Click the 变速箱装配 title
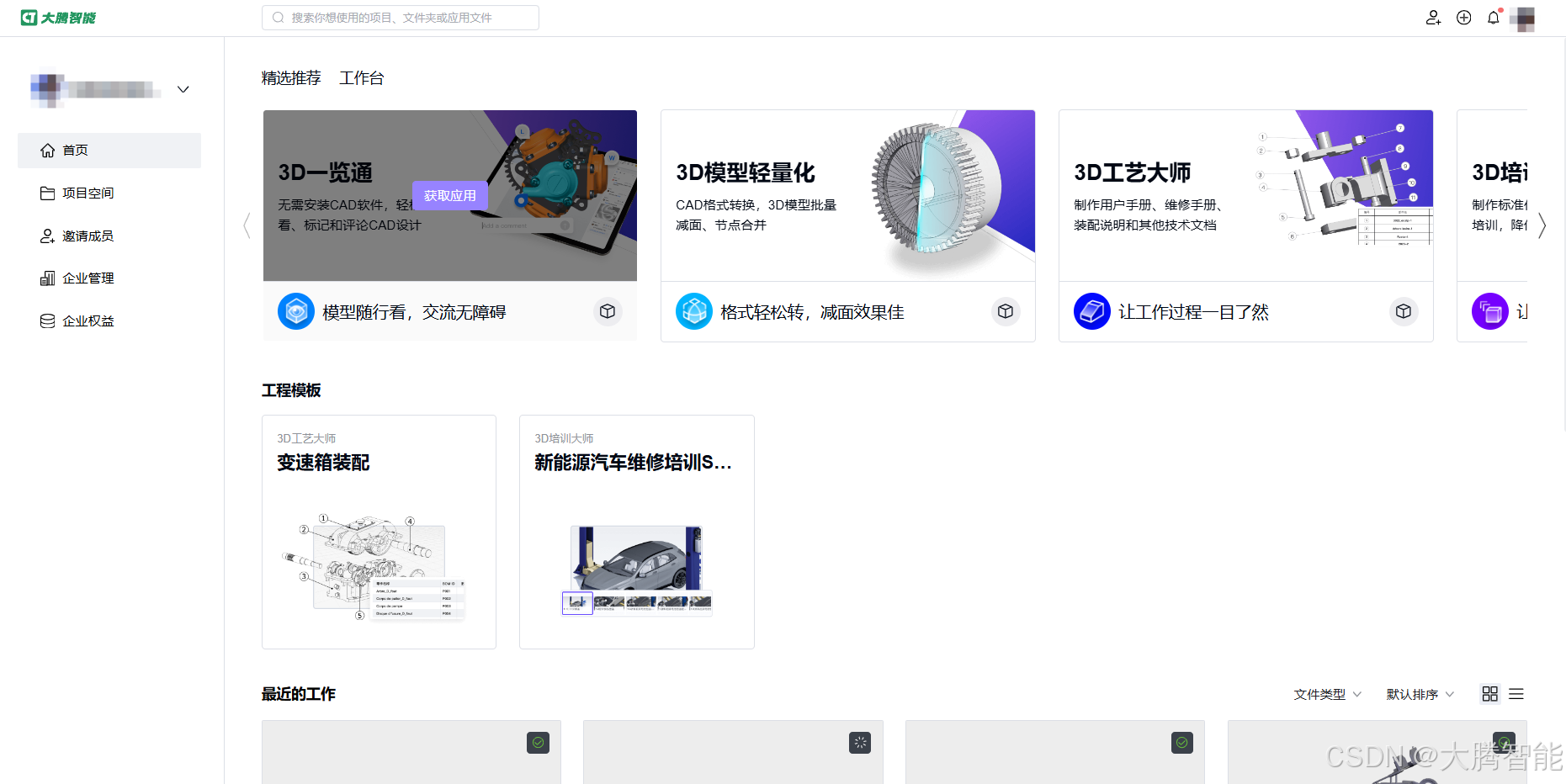This screenshot has width=1566, height=784. tap(323, 463)
